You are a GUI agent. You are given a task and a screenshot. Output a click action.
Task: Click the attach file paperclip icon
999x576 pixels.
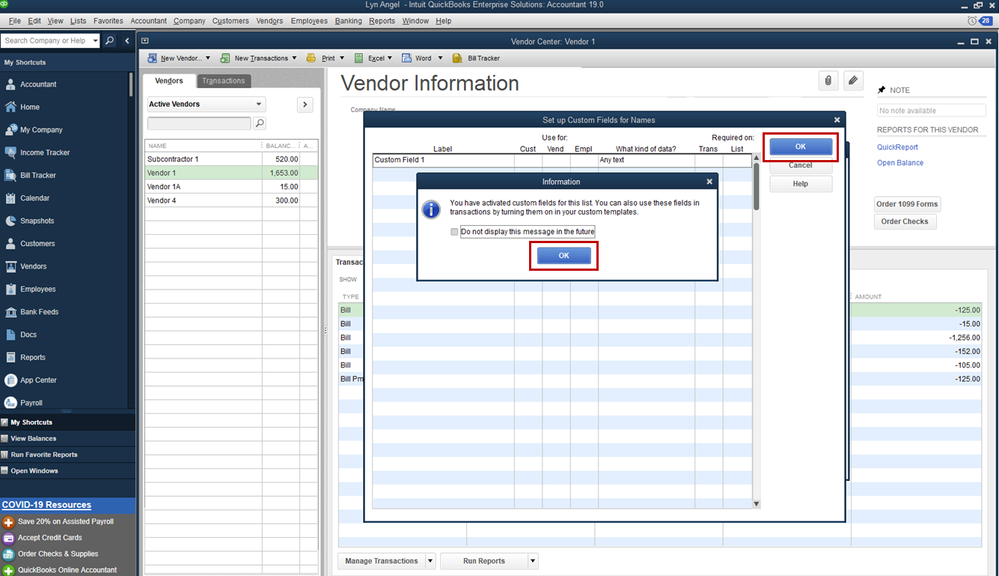tap(828, 81)
